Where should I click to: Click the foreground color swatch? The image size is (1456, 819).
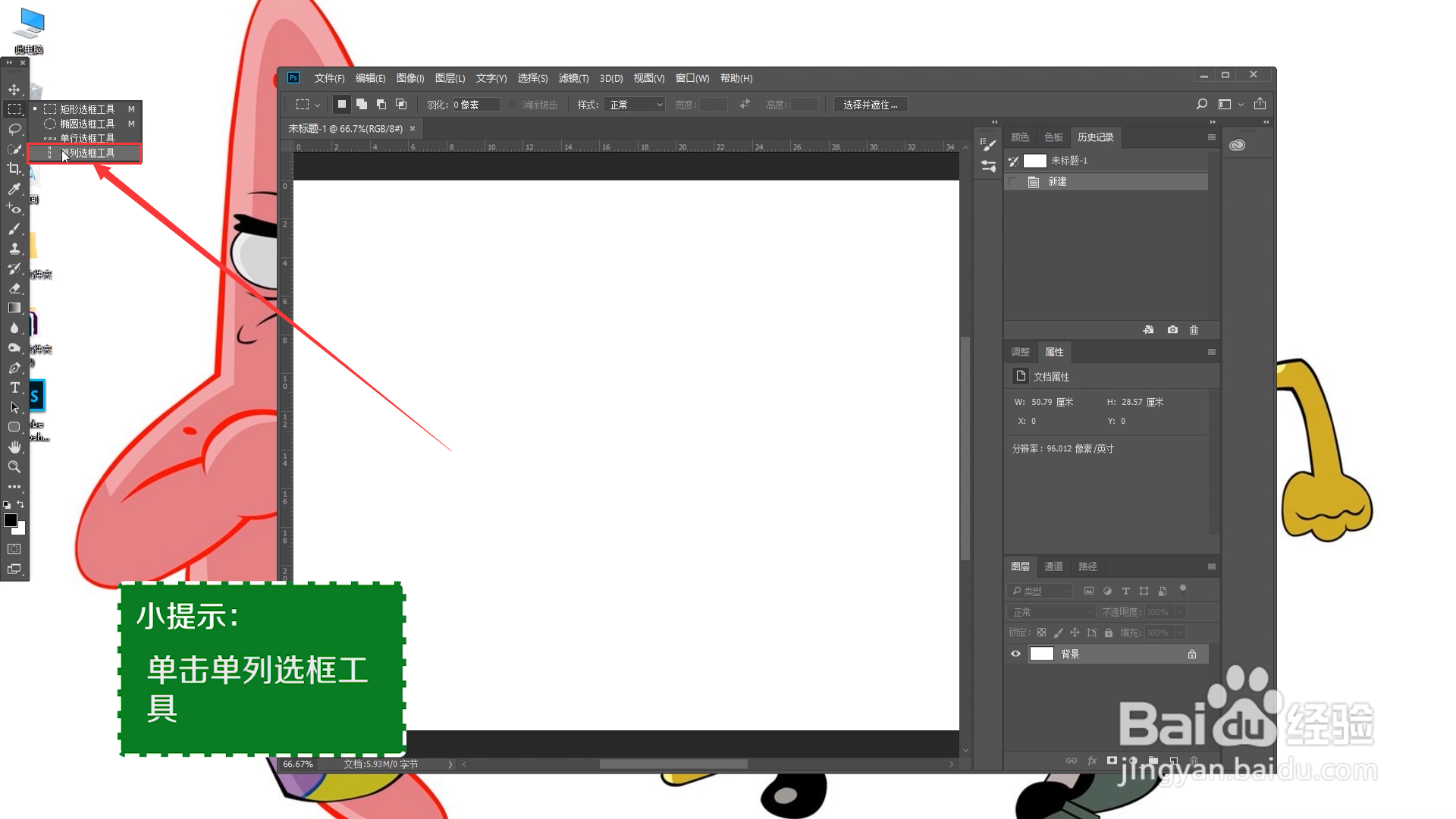[x=11, y=520]
